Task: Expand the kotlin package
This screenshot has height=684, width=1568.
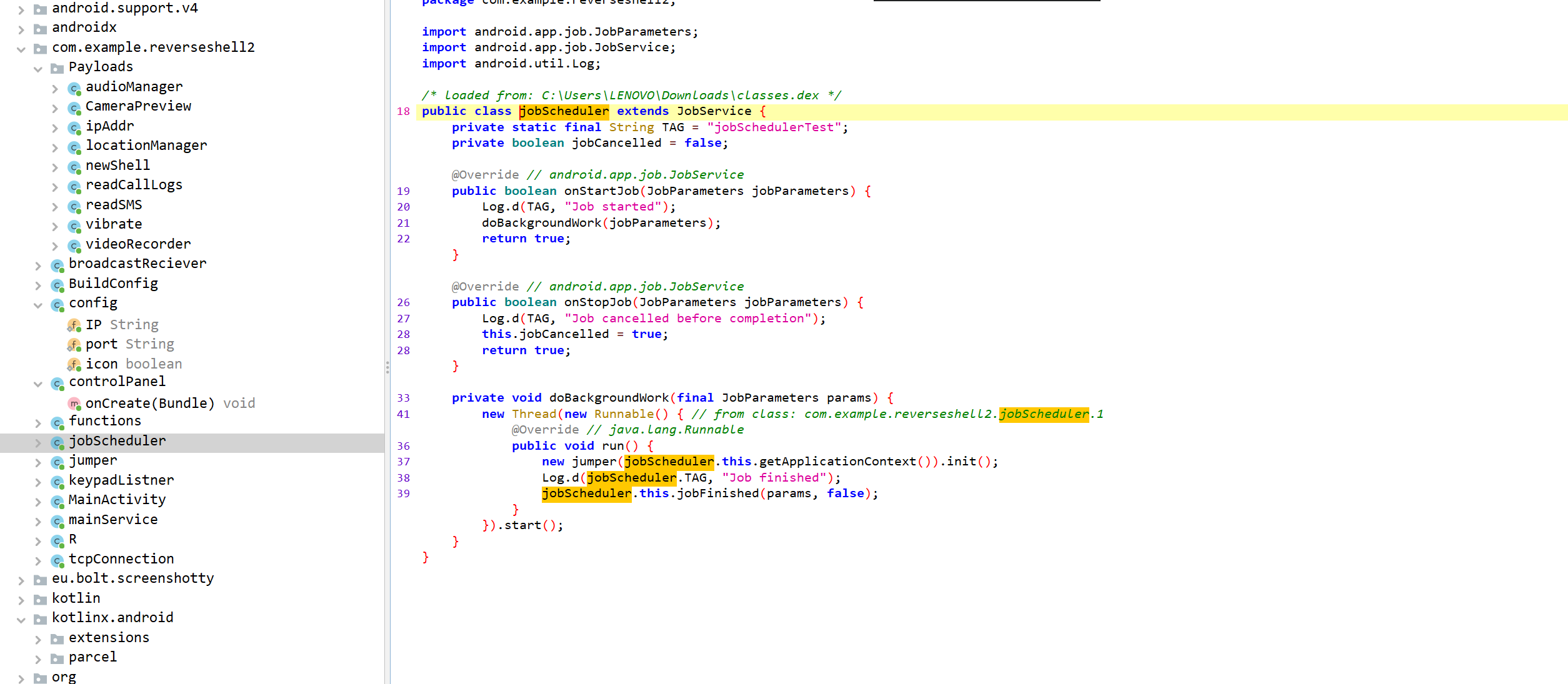Action: click(21, 600)
